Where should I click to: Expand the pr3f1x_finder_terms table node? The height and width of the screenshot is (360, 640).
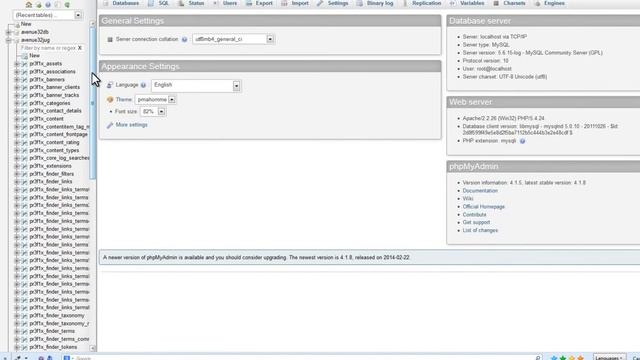[x=17, y=331]
